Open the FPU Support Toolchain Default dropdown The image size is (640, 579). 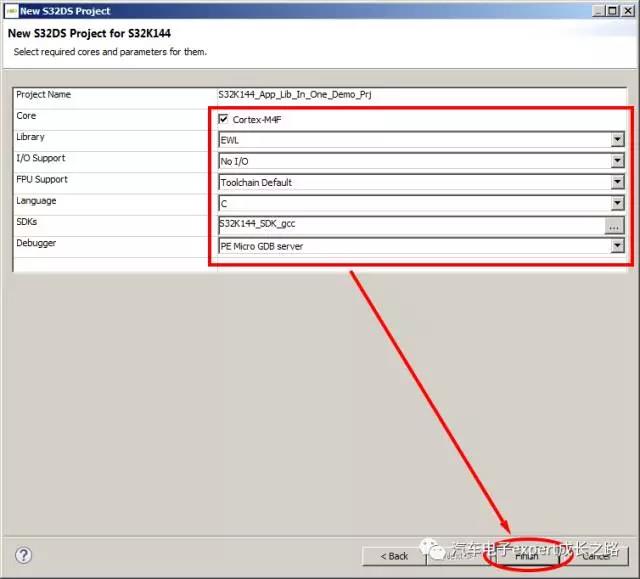617,182
